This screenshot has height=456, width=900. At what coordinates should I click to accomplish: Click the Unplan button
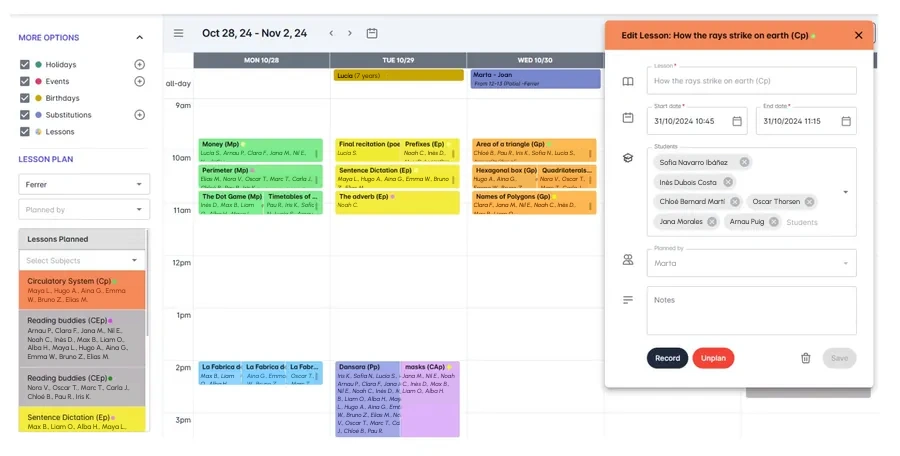[713, 358]
